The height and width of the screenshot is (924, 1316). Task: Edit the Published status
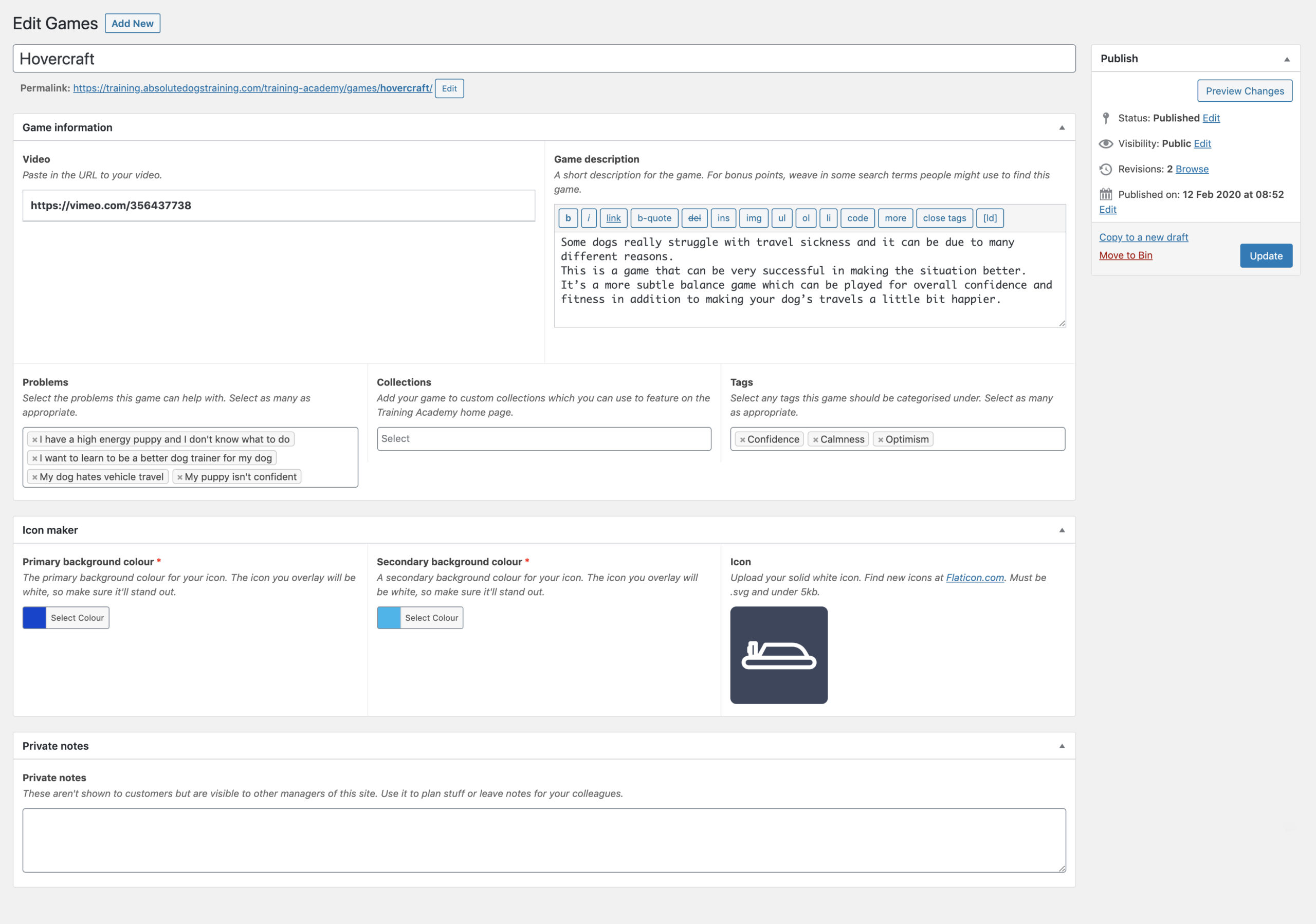pyautogui.click(x=1211, y=118)
